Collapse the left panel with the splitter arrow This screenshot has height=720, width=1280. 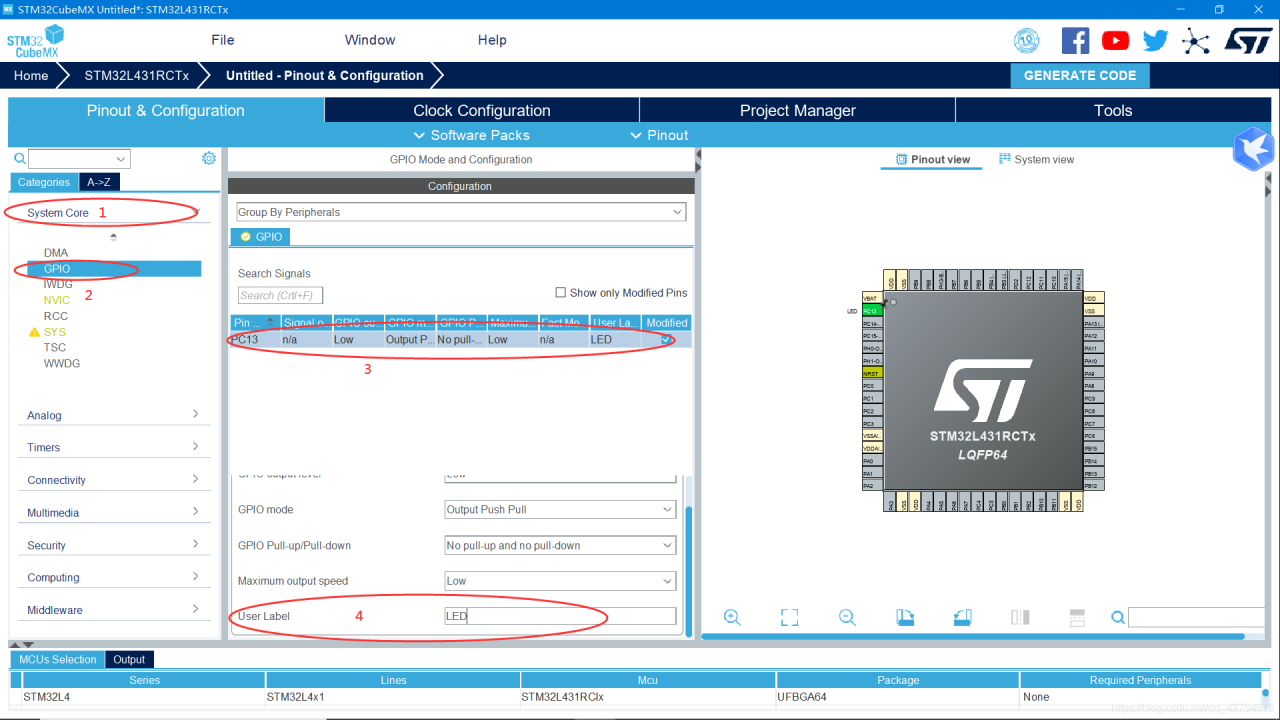point(698,153)
